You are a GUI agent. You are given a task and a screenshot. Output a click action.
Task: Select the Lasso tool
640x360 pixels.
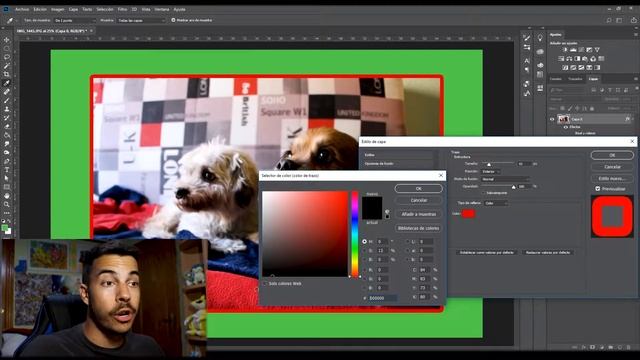(7, 57)
